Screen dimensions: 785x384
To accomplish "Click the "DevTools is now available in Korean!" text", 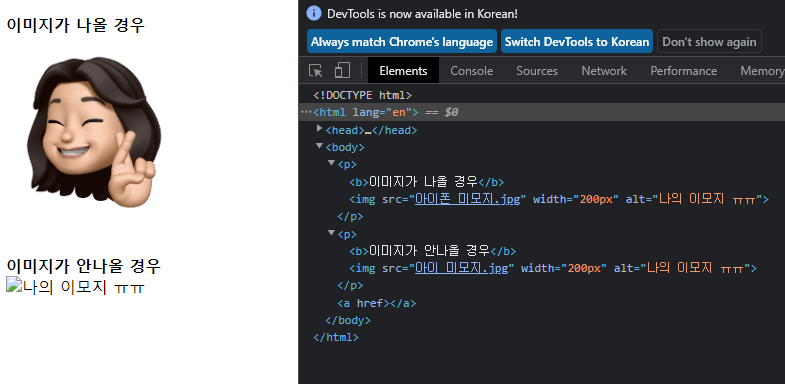I will pyautogui.click(x=423, y=14).
